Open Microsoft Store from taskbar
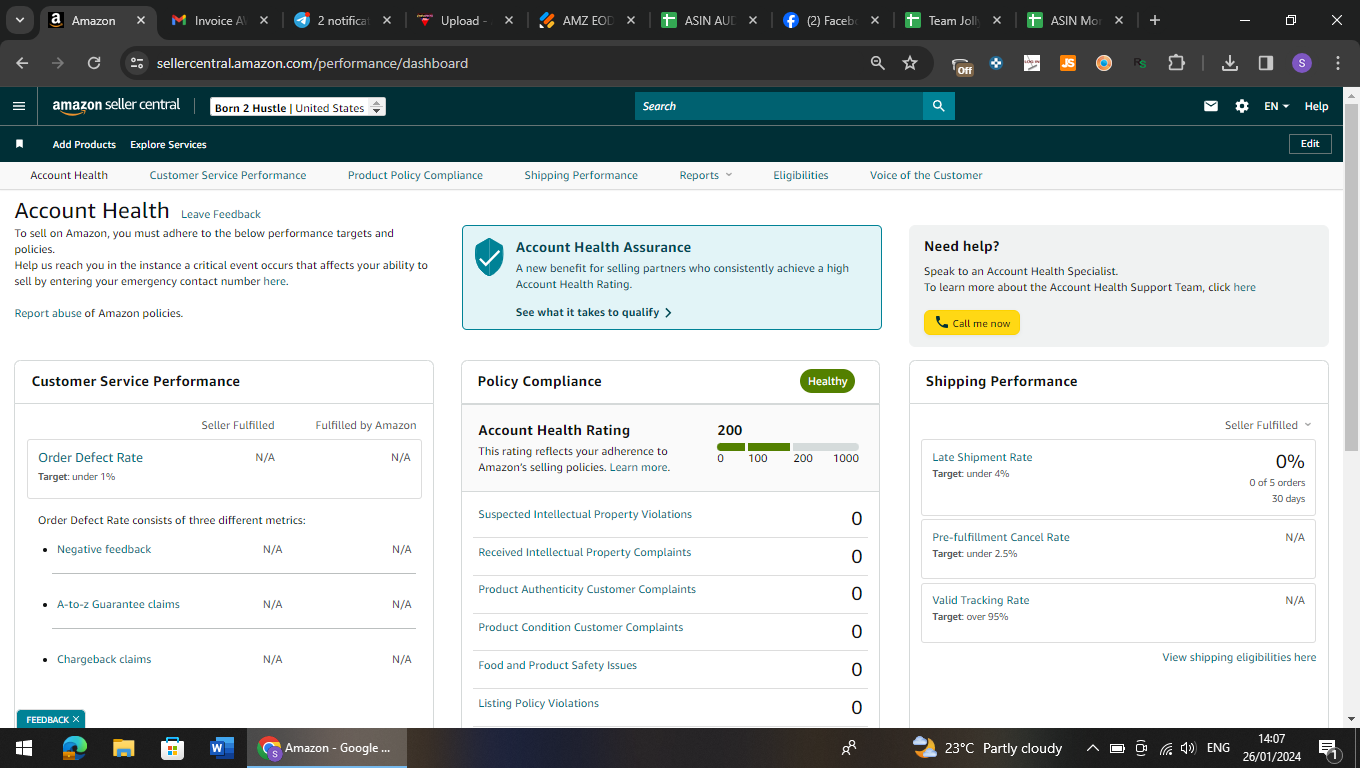 pyautogui.click(x=172, y=748)
